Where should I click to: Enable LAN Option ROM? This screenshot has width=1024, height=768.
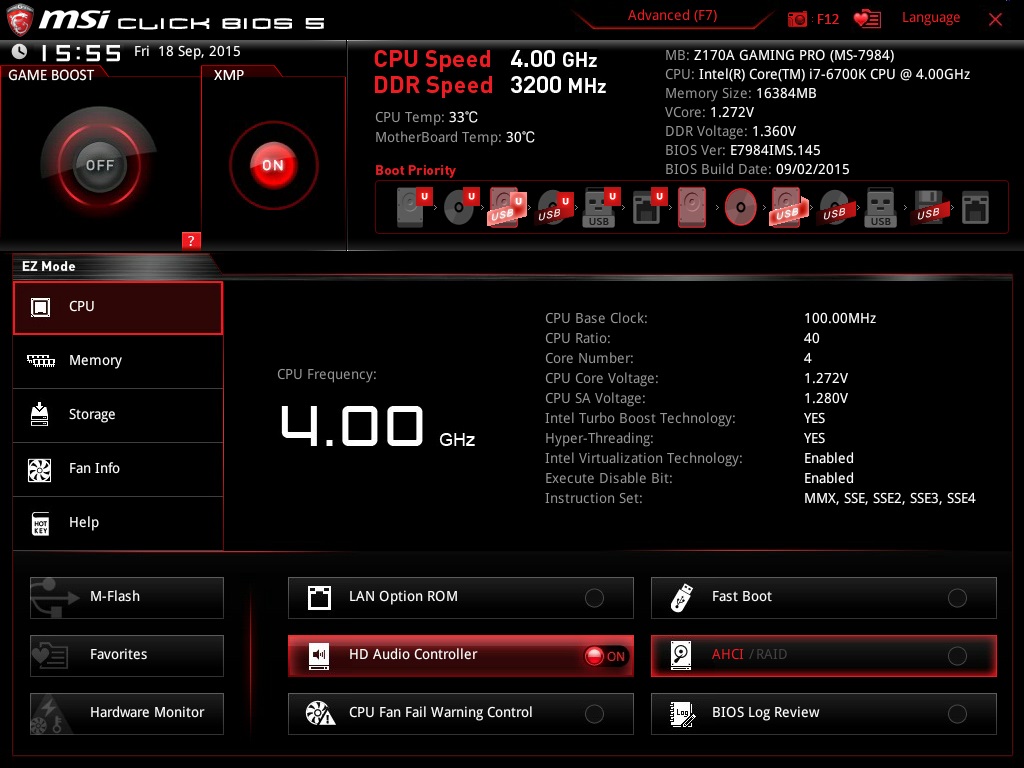pyautogui.click(x=460, y=597)
